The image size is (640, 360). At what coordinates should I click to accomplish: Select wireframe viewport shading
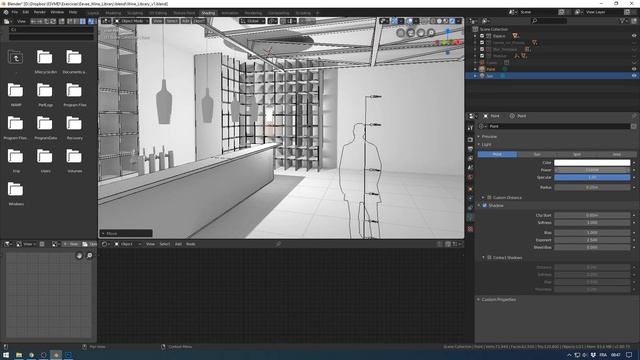(x=432, y=21)
